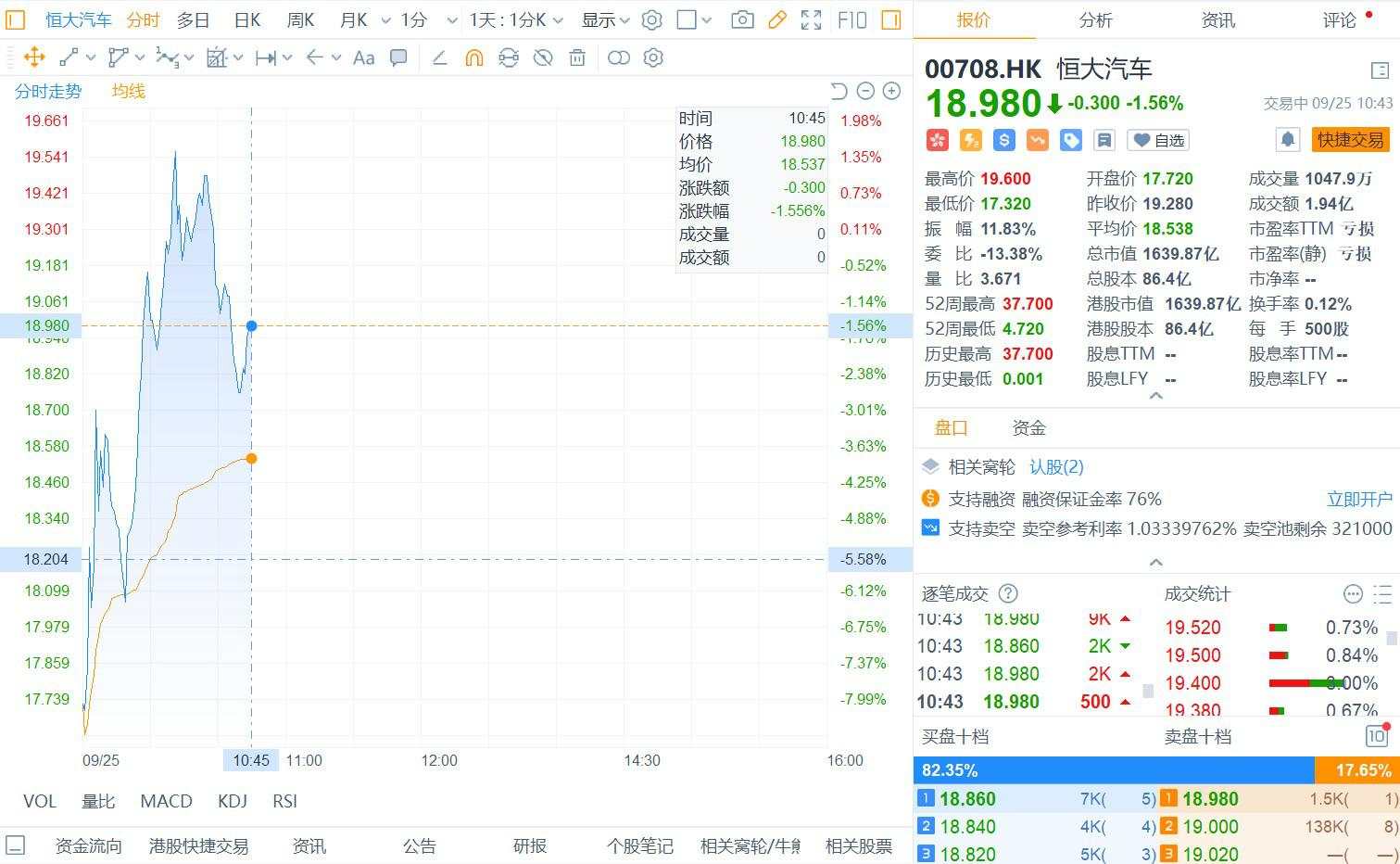Take chart screenshot with camera icon
Viewport: 1400px width, 864px height.
click(742, 19)
